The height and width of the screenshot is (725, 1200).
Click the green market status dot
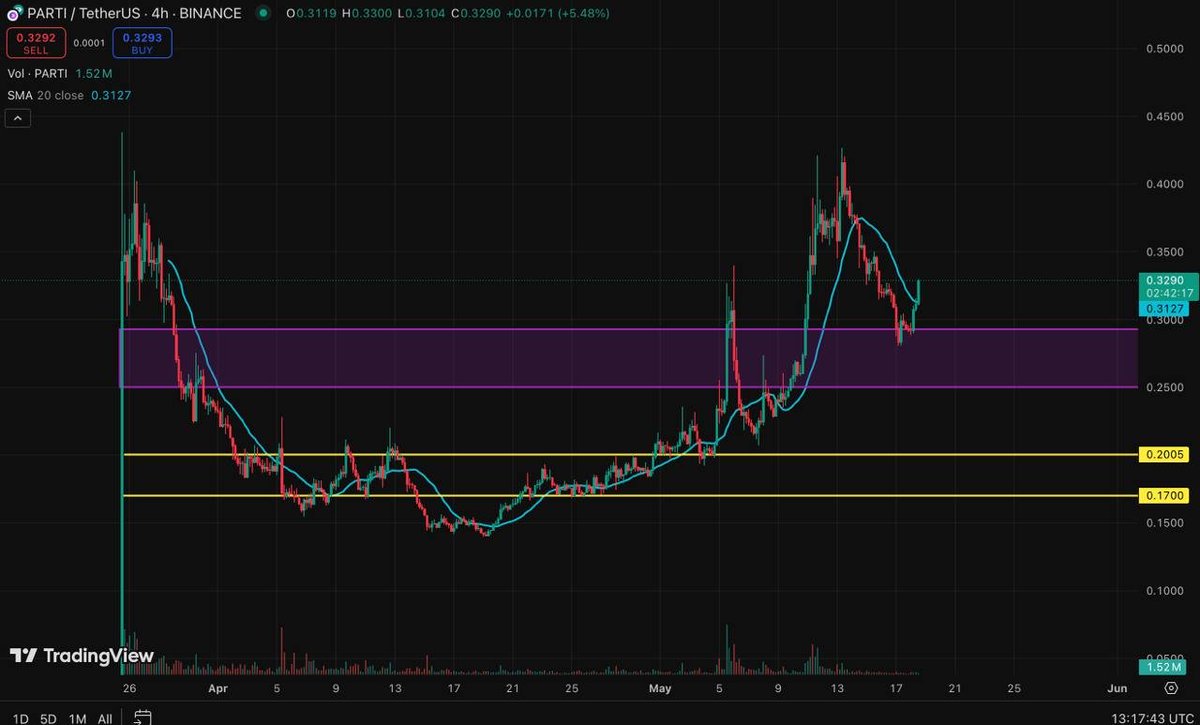[263, 14]
